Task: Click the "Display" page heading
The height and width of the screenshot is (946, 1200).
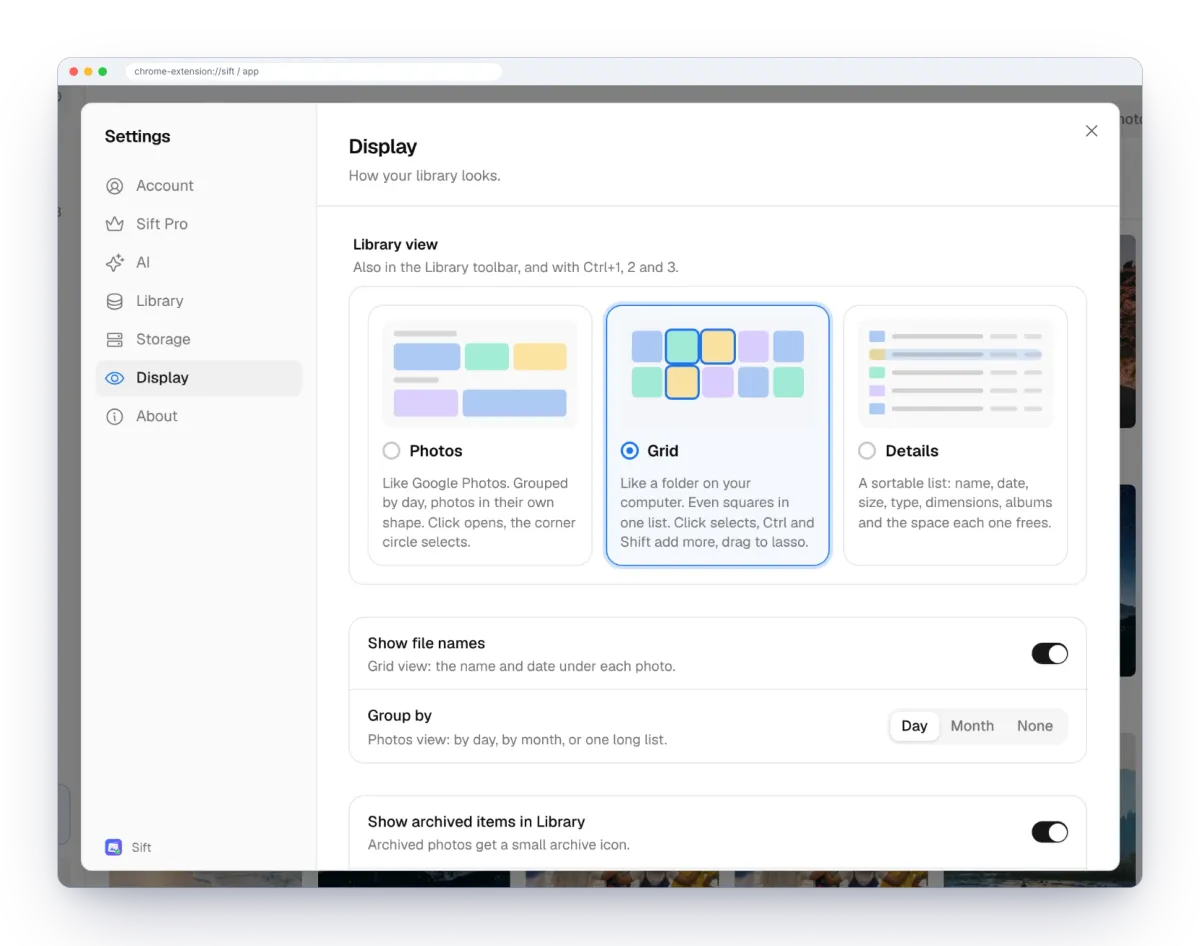Action: point(382,147)
